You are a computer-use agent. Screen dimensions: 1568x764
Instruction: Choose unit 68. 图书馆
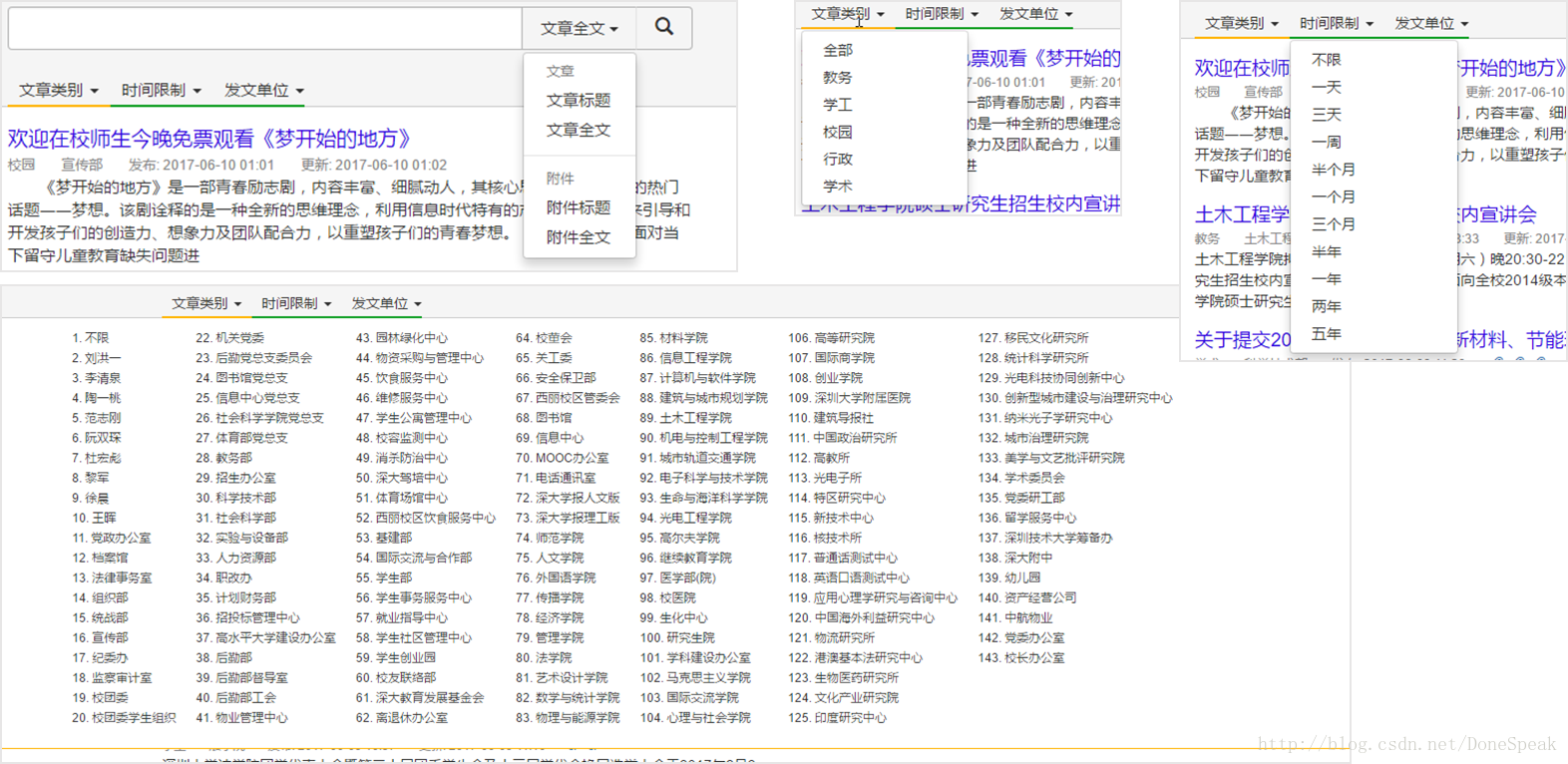[545, 418]
